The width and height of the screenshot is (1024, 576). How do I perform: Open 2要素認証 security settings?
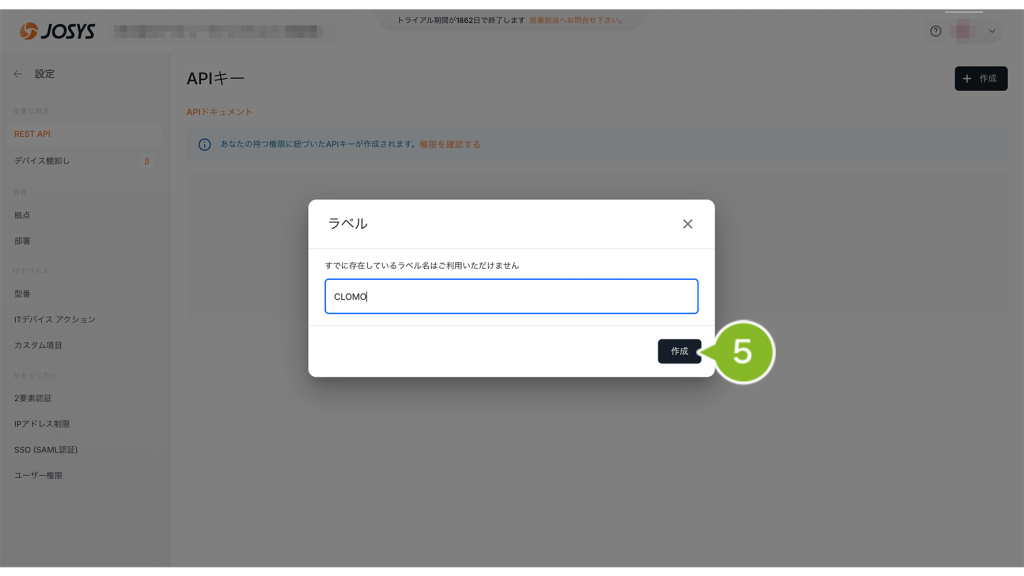click(35, 398)
